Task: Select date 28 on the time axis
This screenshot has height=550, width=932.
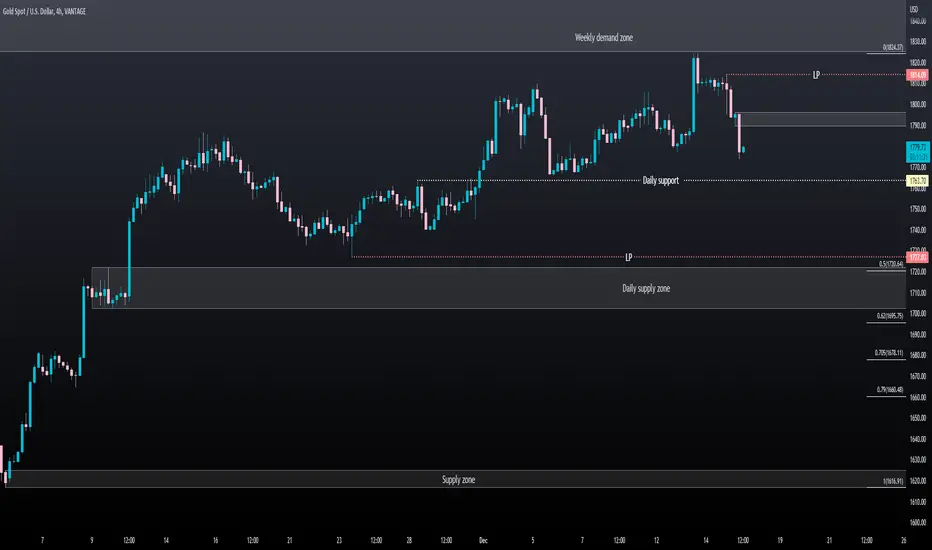Action: click(x=409, y=540)
